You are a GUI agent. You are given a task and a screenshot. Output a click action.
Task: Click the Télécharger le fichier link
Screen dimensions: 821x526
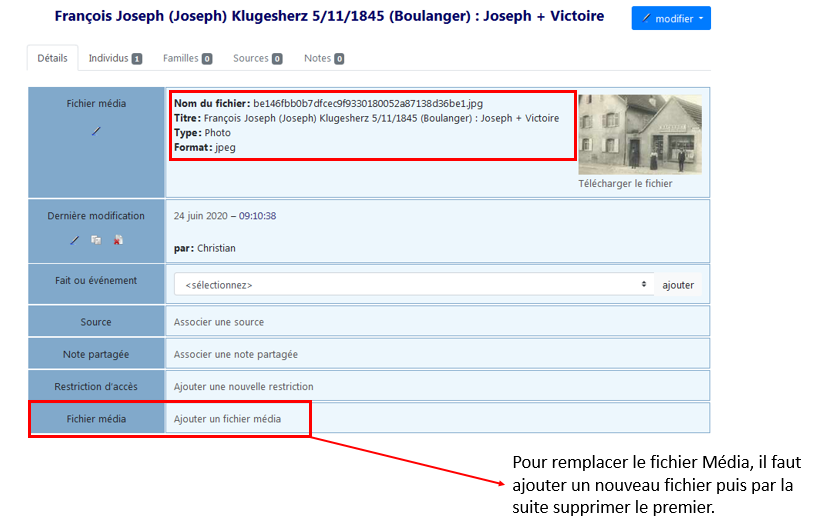click(625, 183)
